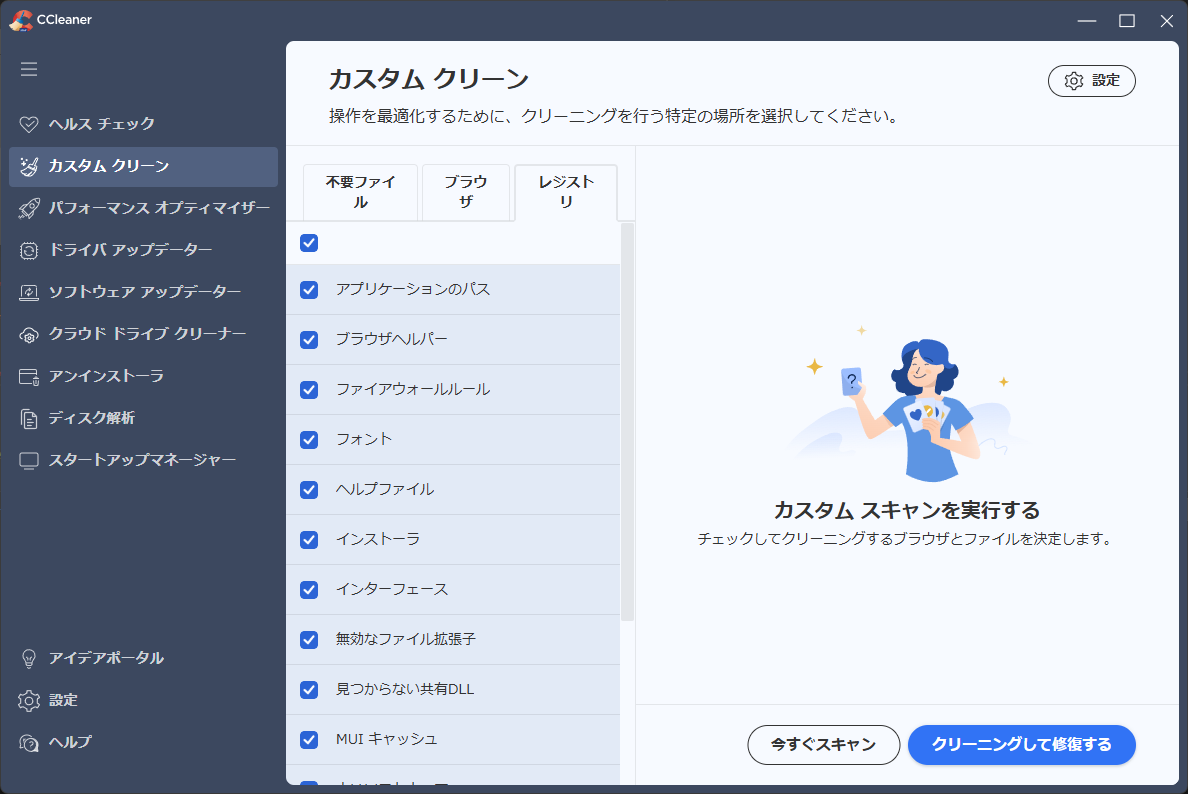Click the cloud icon for クラウド ドライブ クリーナー
This screenshot has height=794, width=1188.
[x=29, y=335]
